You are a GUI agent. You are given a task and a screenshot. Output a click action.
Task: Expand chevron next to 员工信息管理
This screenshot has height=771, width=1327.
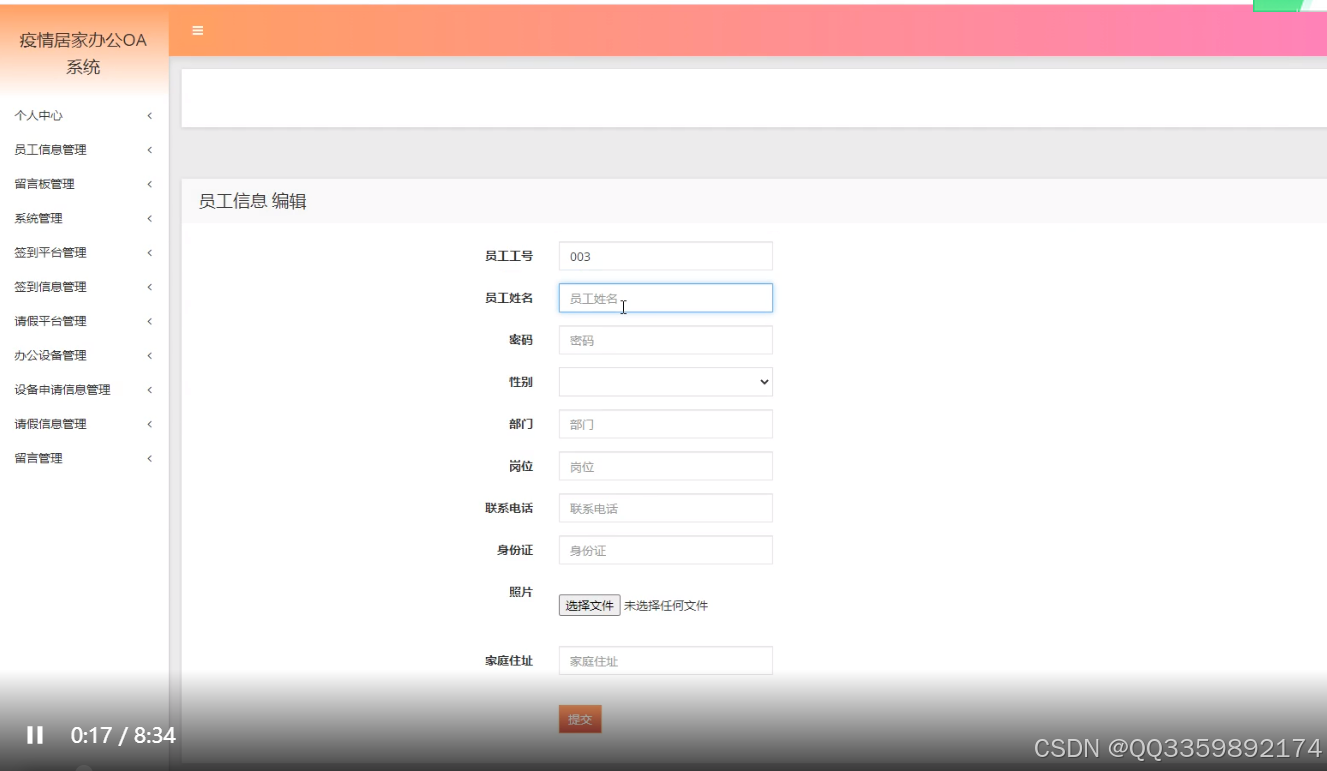click(x=150, y=150)
